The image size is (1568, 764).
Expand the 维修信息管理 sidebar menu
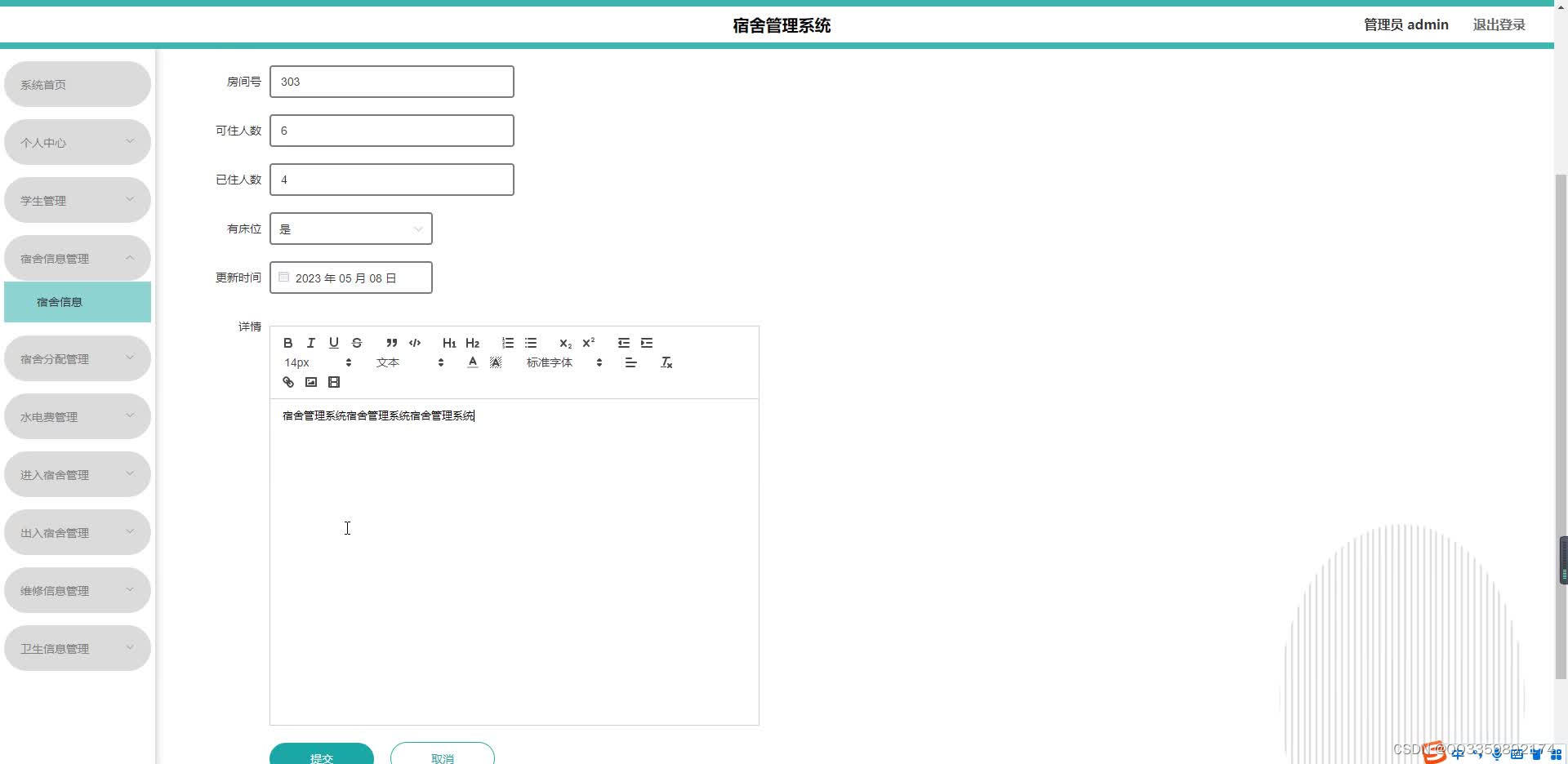tap(78, 590)
